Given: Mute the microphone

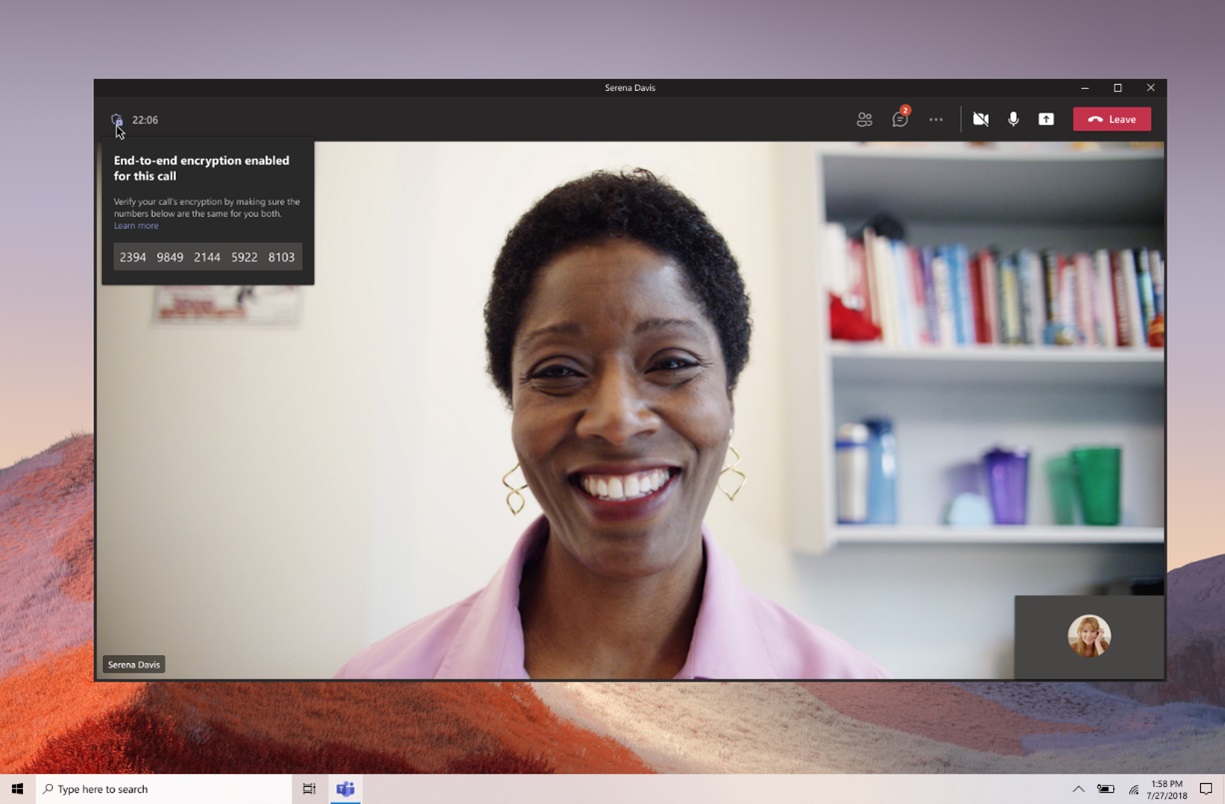Looking at the screenshot, I should [1013, 119].
